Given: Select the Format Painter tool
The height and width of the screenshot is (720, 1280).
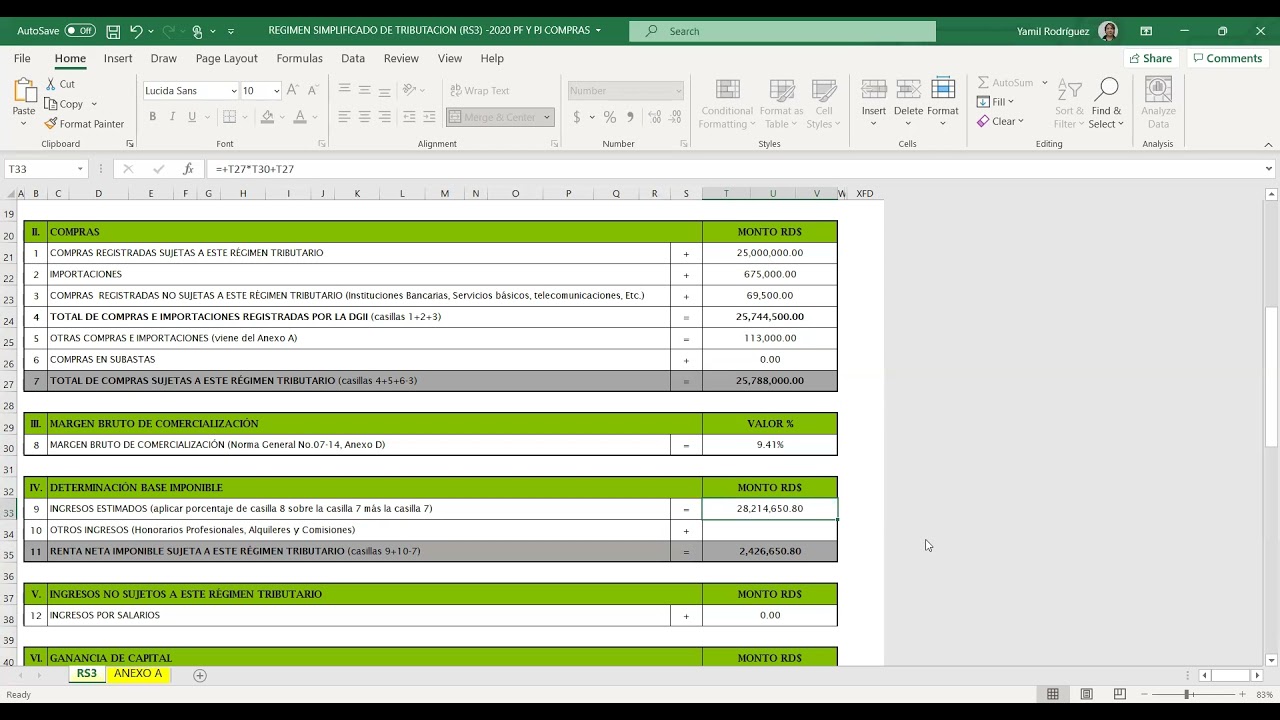Looking at the screenshot, I should pos(84,124).
